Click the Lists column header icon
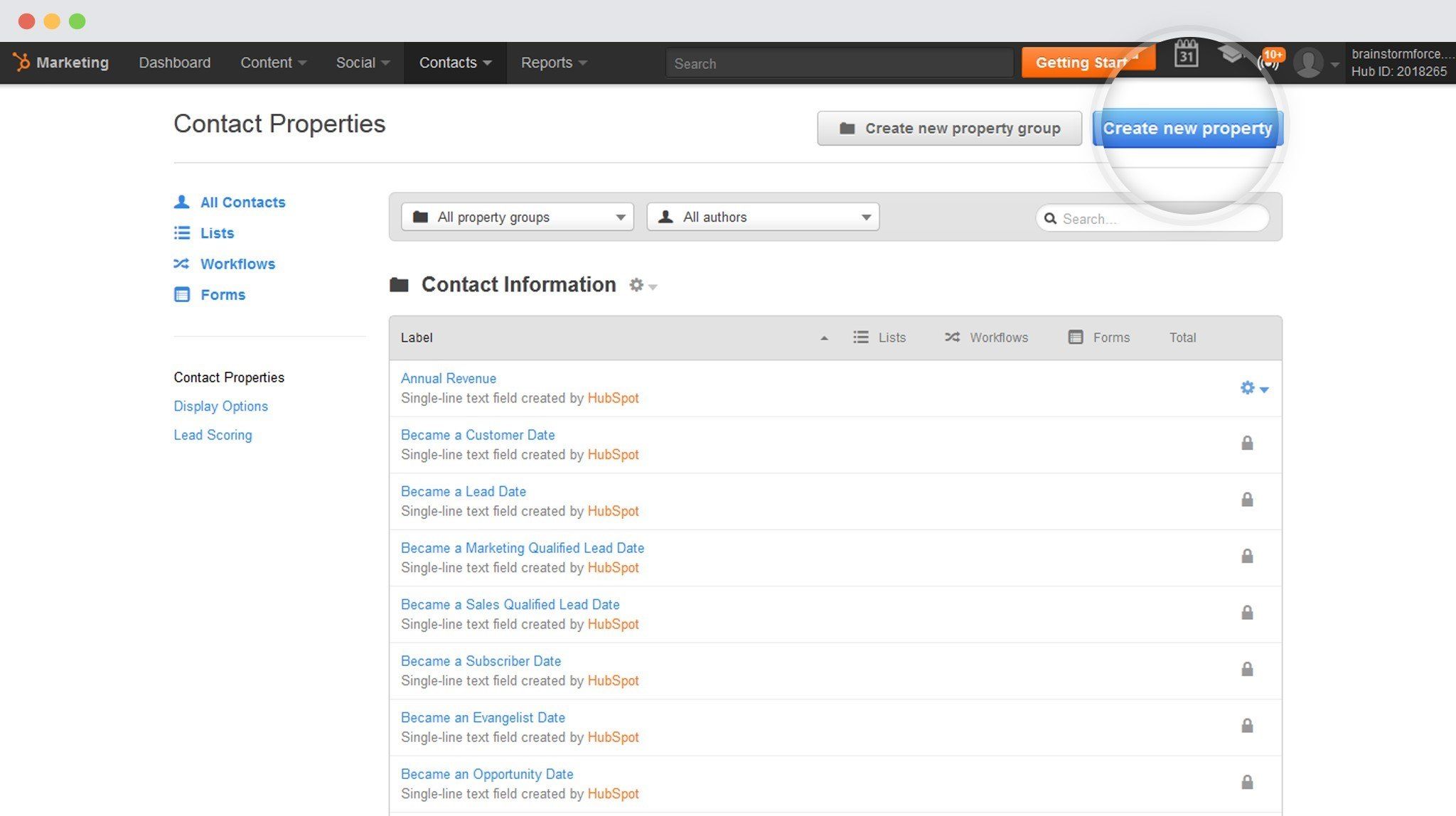Image resolution: width=1456 pixels, height=816 pixels. click(860, 337)
